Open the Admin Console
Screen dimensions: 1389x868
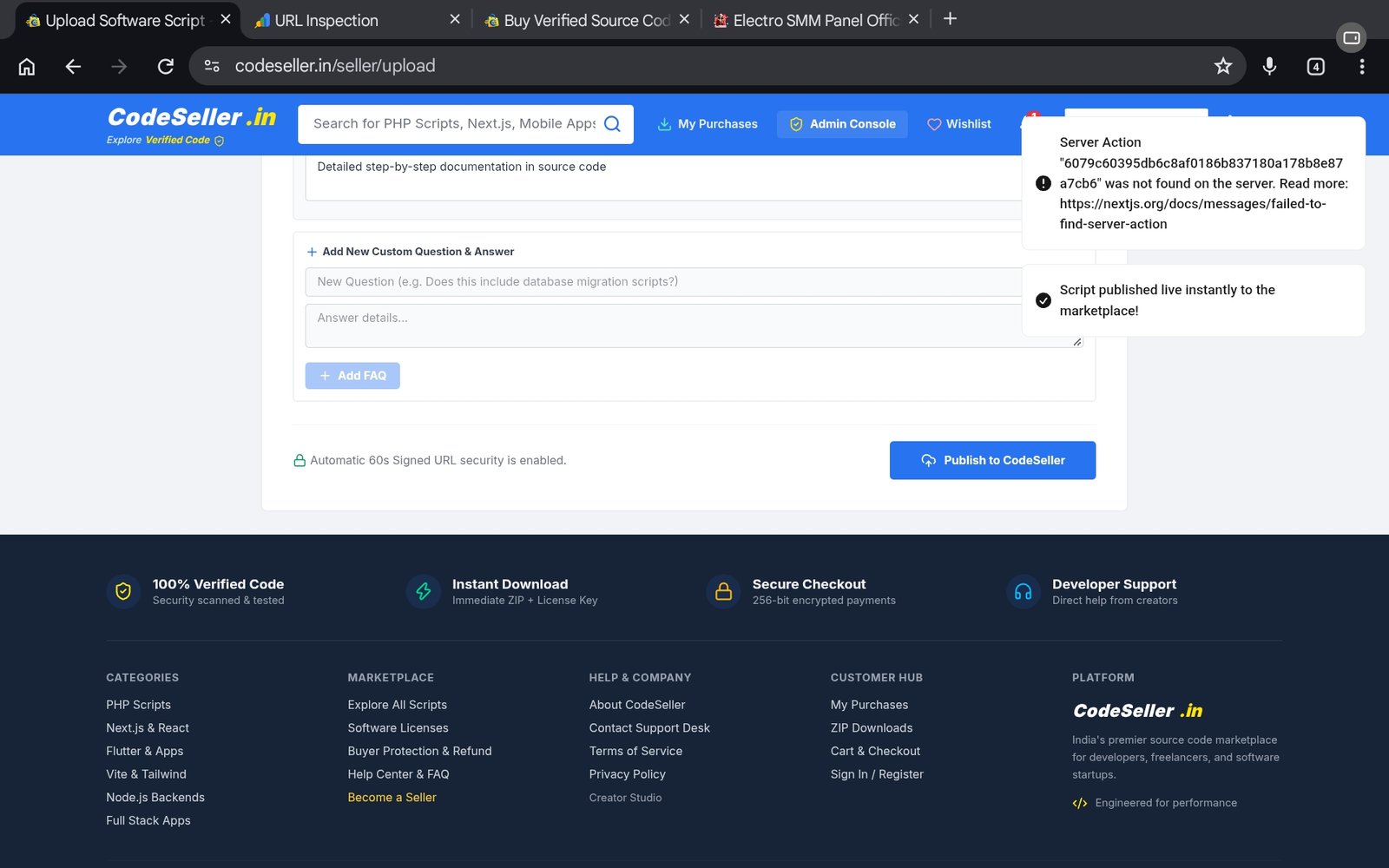point(842,124)
